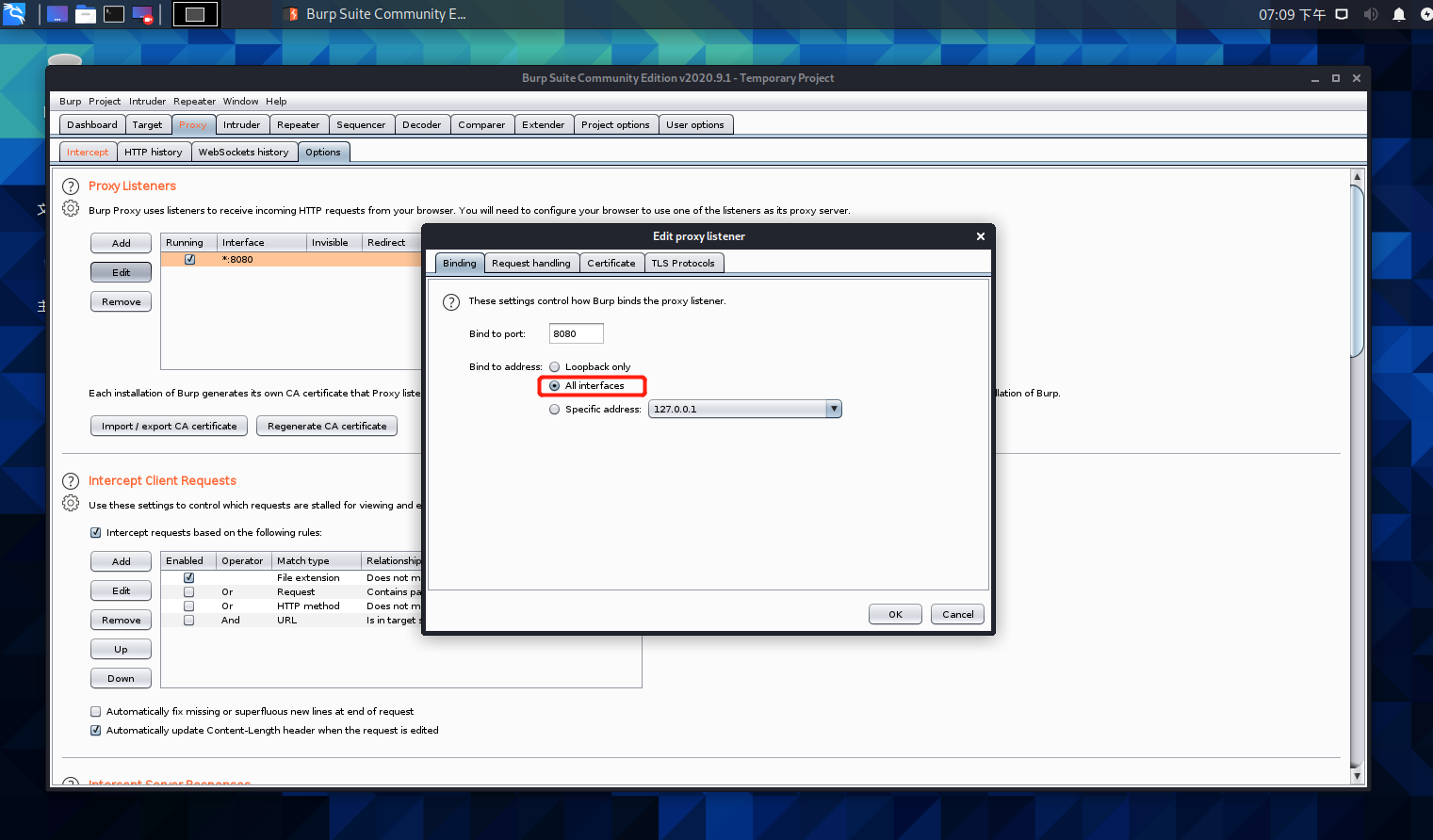1433x840 pixels.
Task: Open the Window menu
Action: tap(240, 102)
